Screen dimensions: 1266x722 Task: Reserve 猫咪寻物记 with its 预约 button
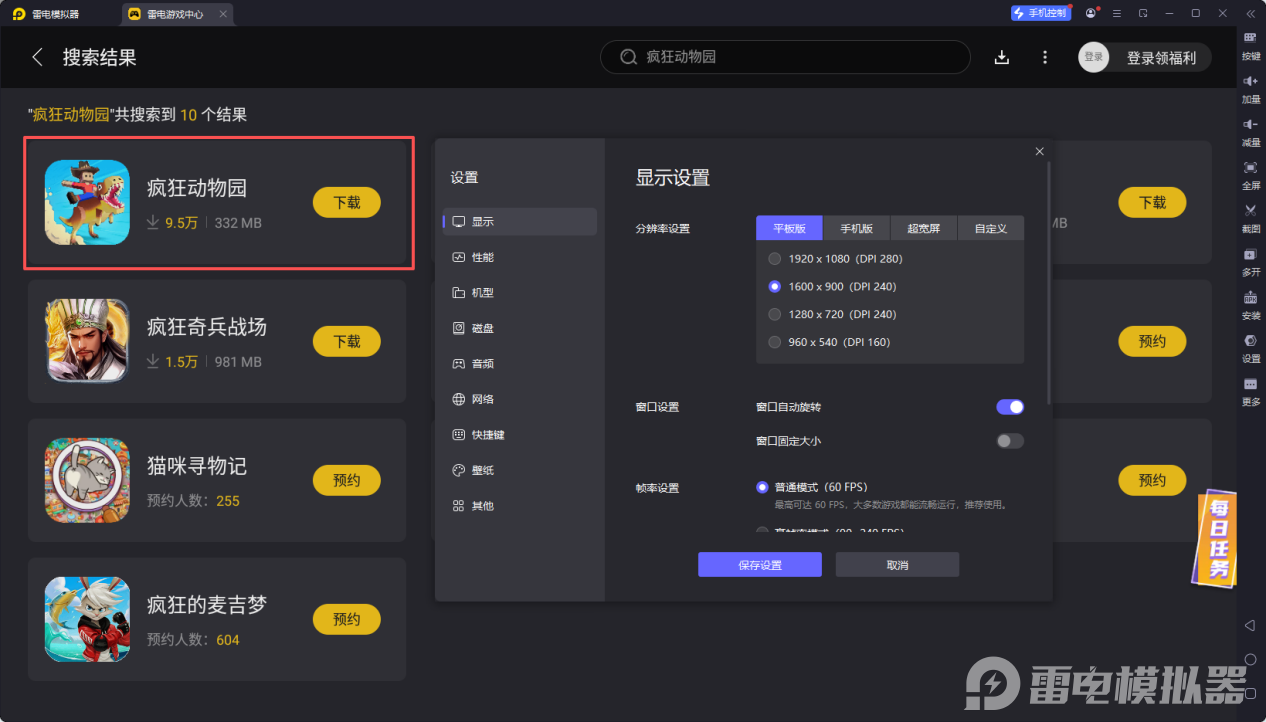[347, 480]
